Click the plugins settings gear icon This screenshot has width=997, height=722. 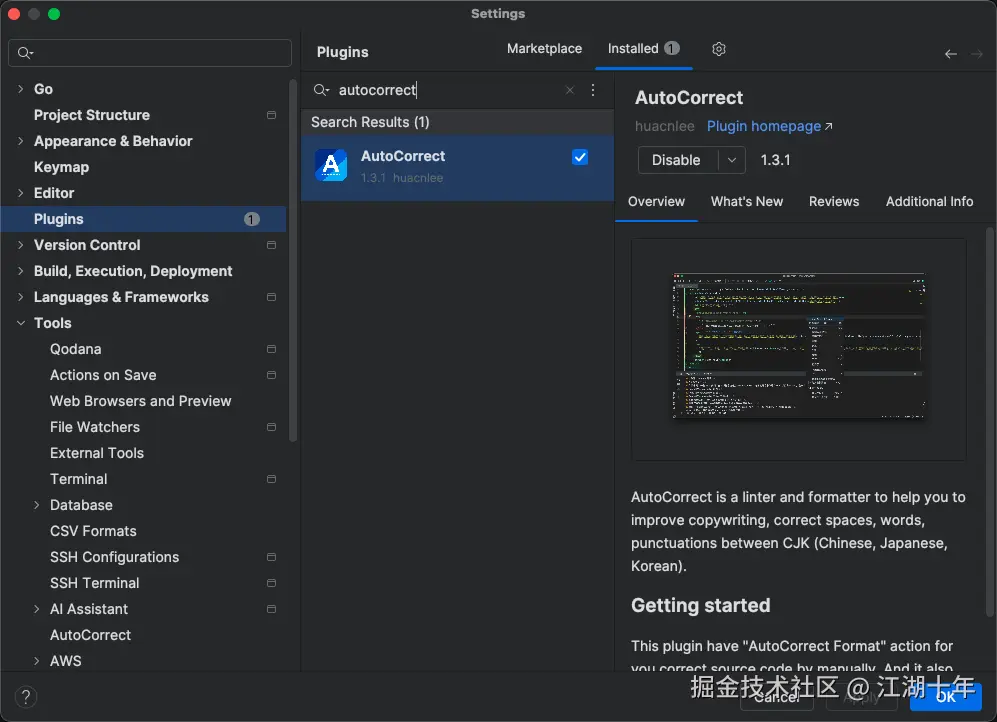(x=719, y=49)
